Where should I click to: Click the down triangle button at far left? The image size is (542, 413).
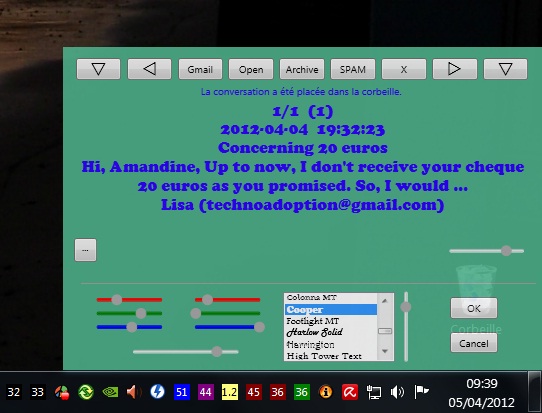tap(99, 69)
